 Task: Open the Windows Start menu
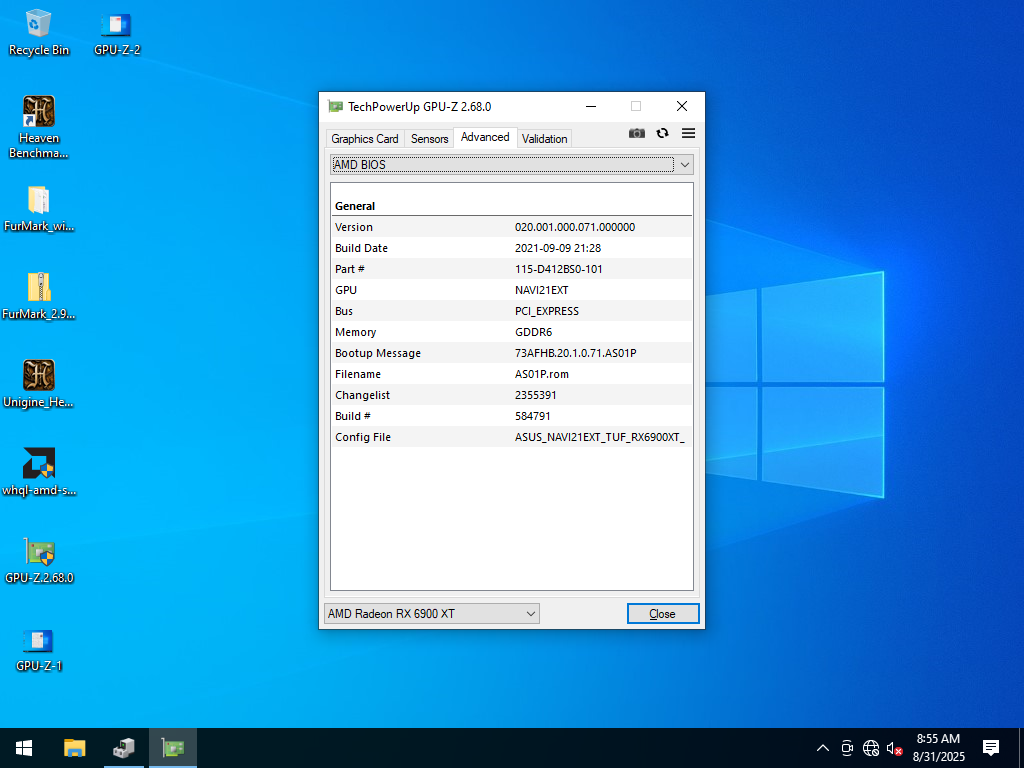[x=24, y=748]
